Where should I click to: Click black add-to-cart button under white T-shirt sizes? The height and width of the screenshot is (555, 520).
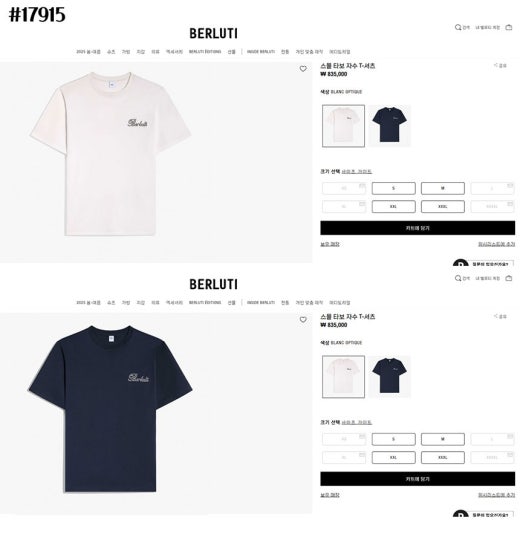pos(417,228)
